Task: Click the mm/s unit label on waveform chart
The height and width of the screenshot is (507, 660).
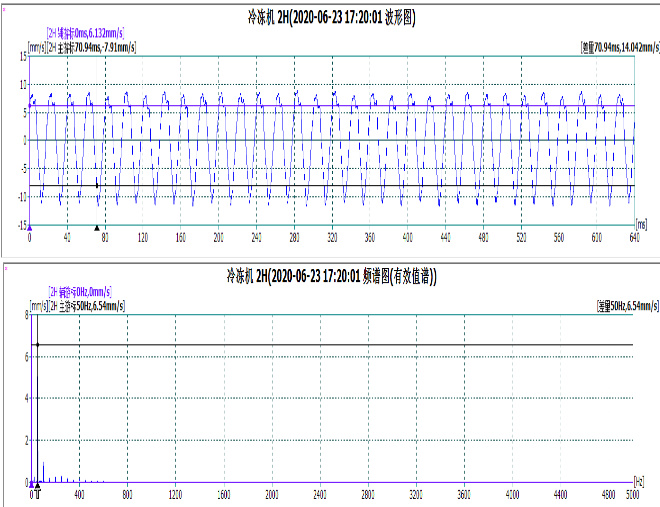Action: (37, 47)
